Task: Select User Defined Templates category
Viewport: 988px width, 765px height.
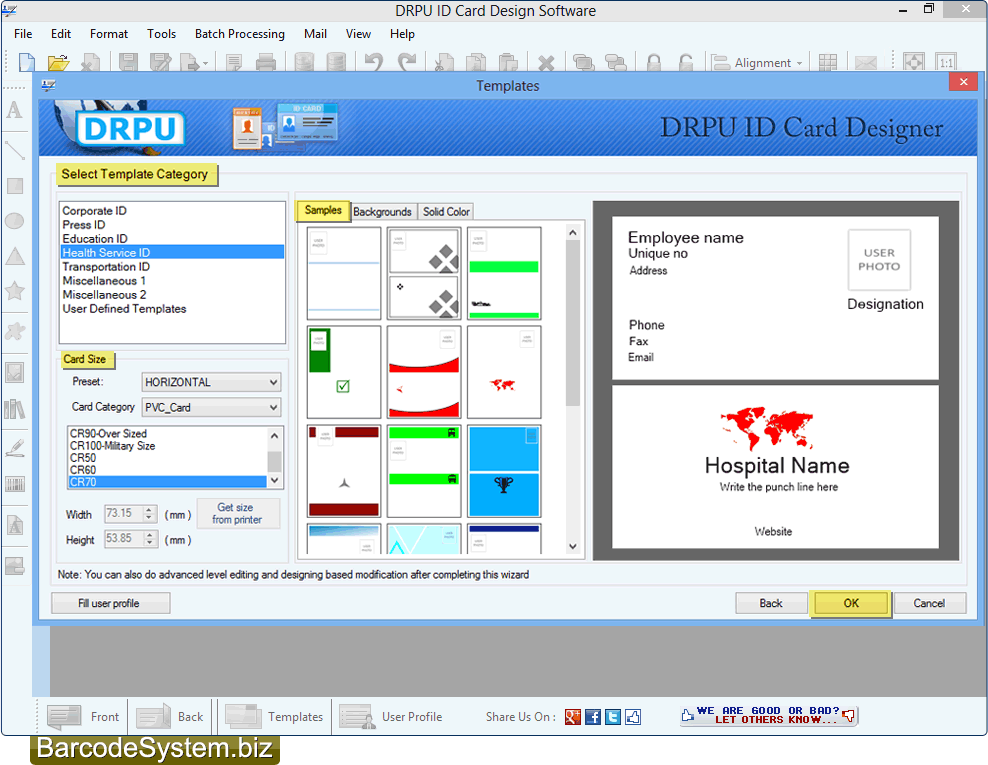Action: 124,309
